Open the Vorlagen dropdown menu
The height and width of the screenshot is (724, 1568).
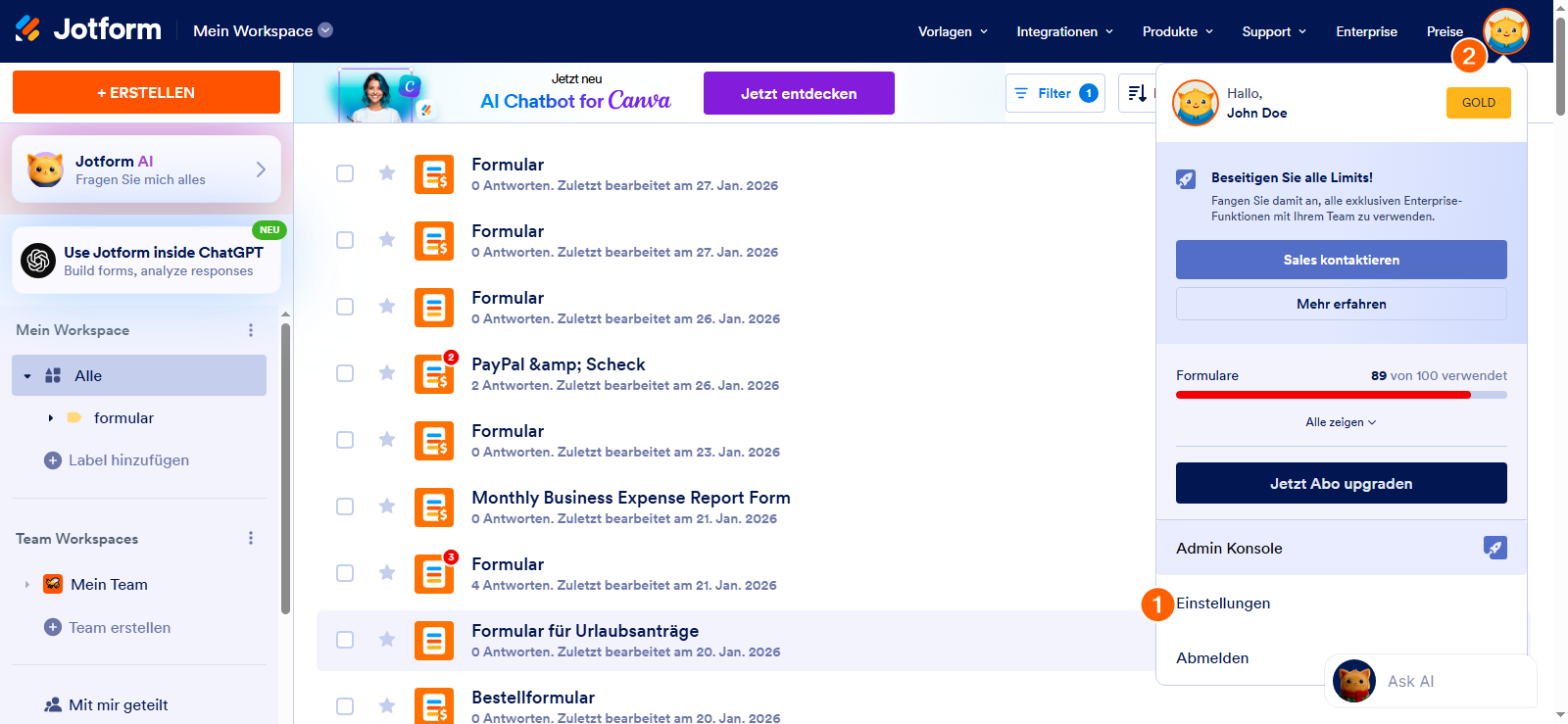[x=953, y=31]
